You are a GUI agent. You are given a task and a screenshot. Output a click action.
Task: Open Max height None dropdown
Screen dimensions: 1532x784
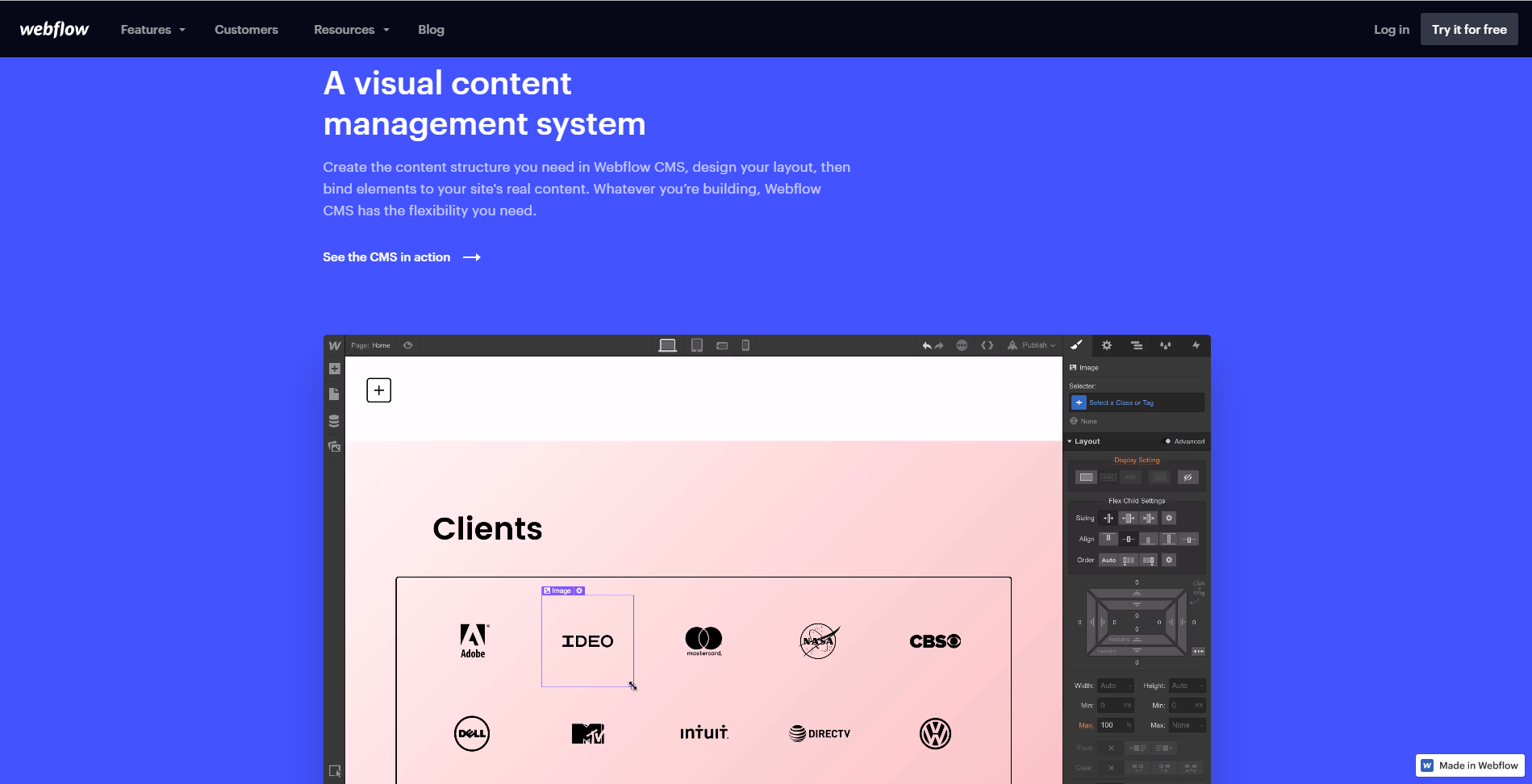[x=1187, y=725]
